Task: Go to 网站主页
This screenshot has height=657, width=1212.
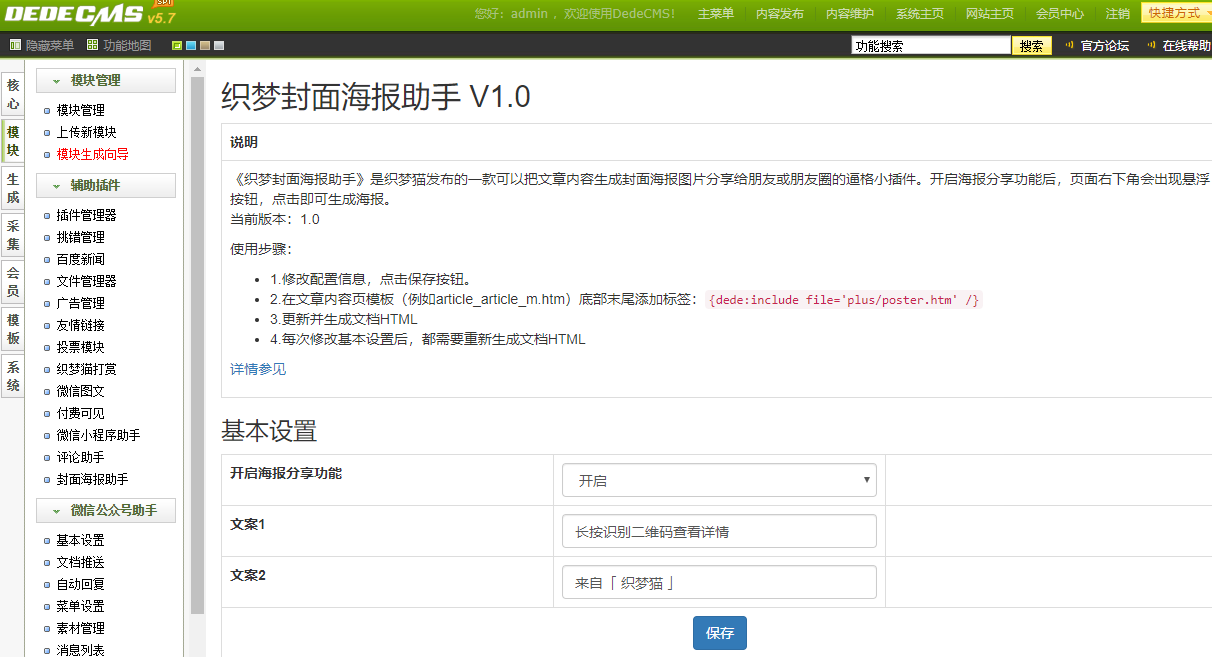Action: (989, 14)
